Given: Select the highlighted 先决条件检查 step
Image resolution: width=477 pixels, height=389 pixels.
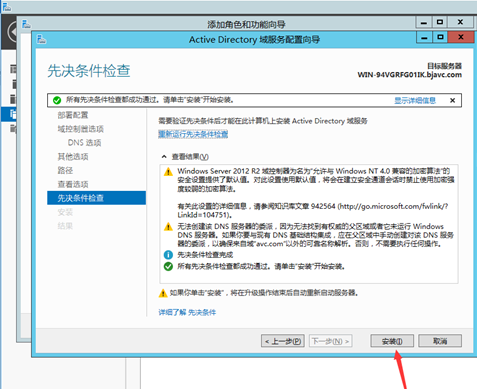Looking at the screenshot, I should coord(96,198).
